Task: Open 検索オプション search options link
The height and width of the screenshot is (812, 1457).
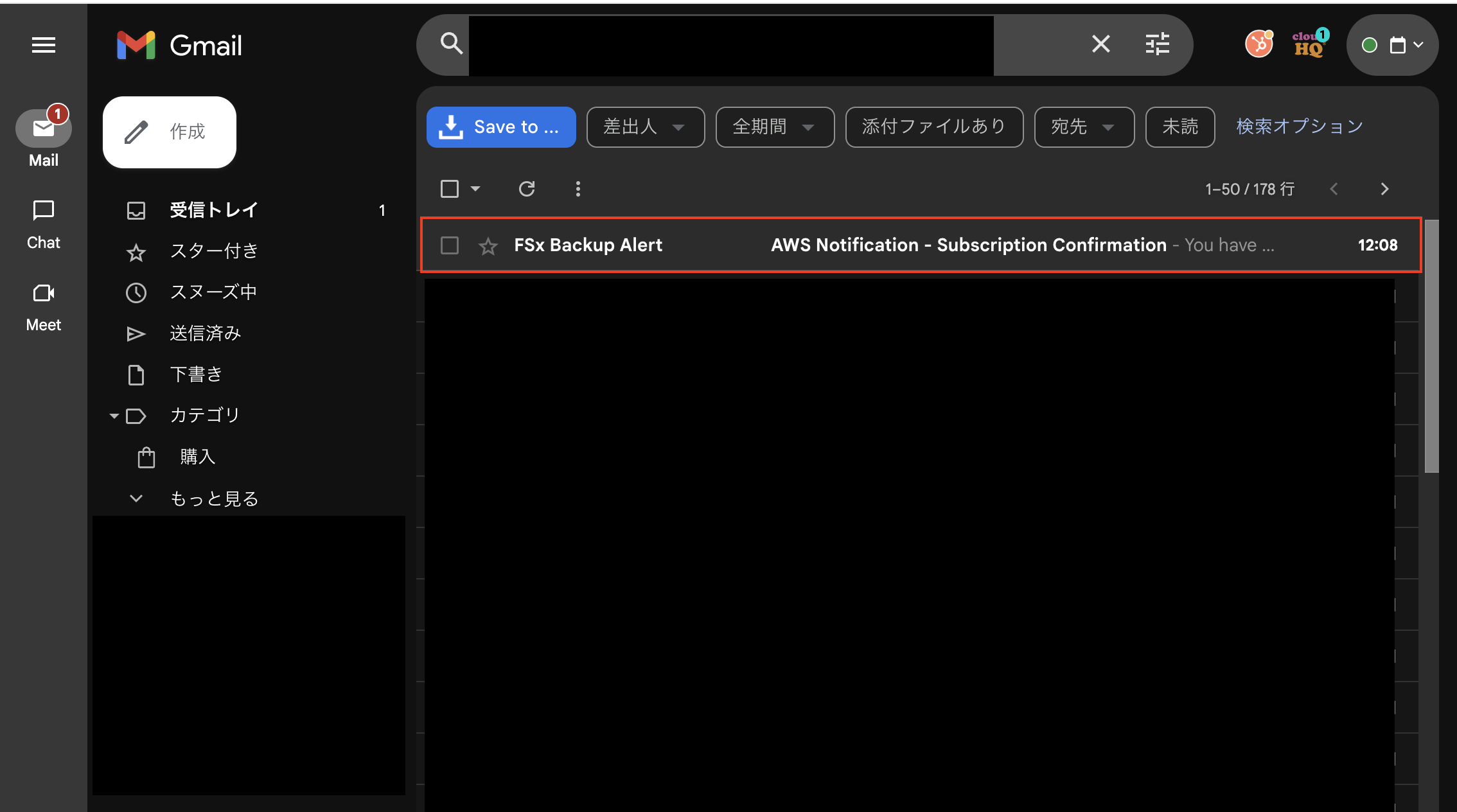Action: coord(1298,126)
